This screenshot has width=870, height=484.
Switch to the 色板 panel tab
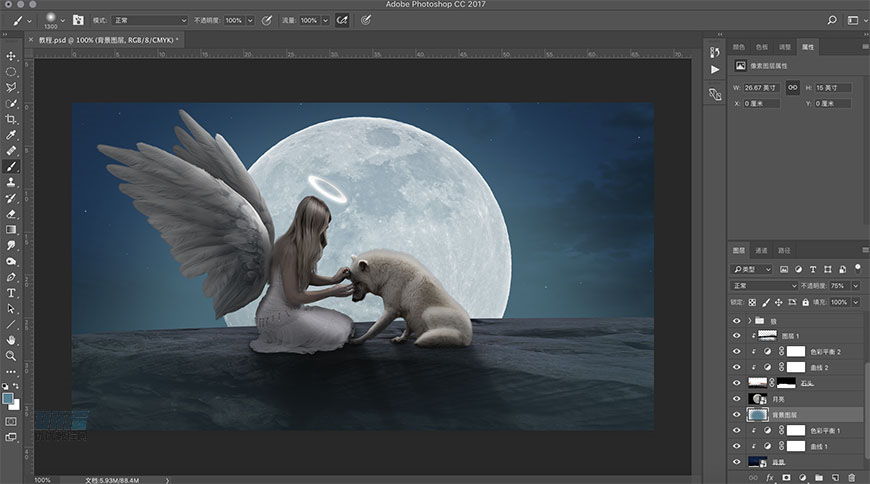(762, 47)
